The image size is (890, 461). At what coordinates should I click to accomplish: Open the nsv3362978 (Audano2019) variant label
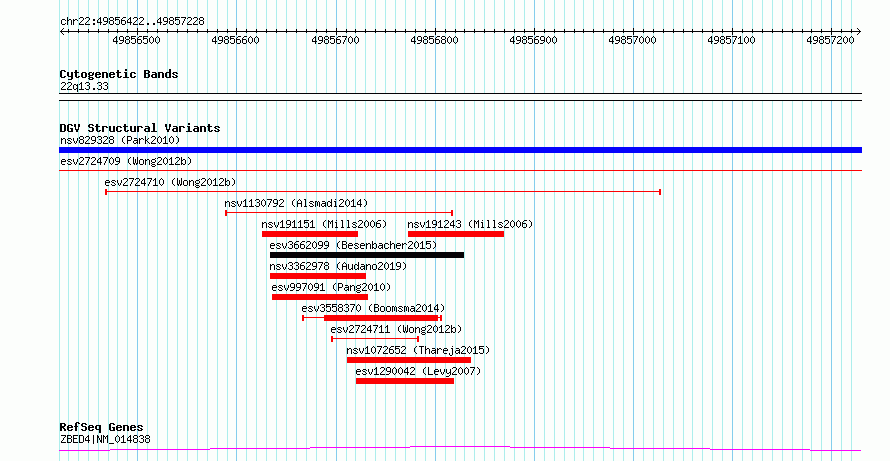click(338, 266)
